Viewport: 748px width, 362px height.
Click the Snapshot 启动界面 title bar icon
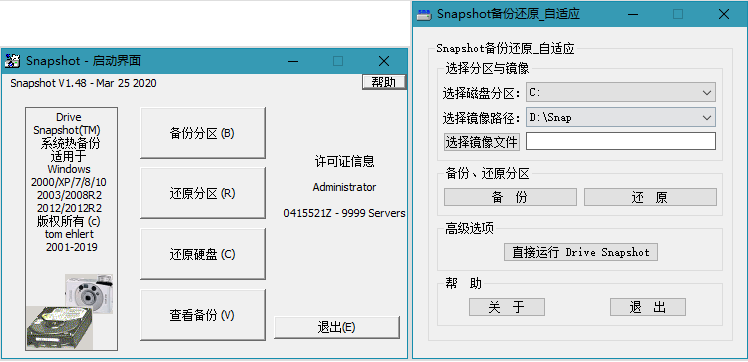point(12,61)
